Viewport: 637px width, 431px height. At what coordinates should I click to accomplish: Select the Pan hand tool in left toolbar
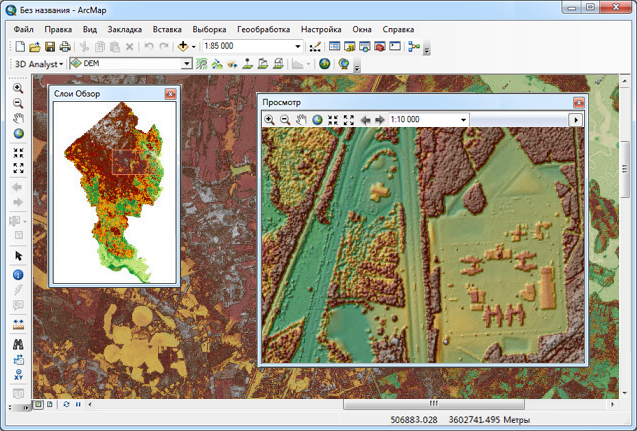pos(18,118)
